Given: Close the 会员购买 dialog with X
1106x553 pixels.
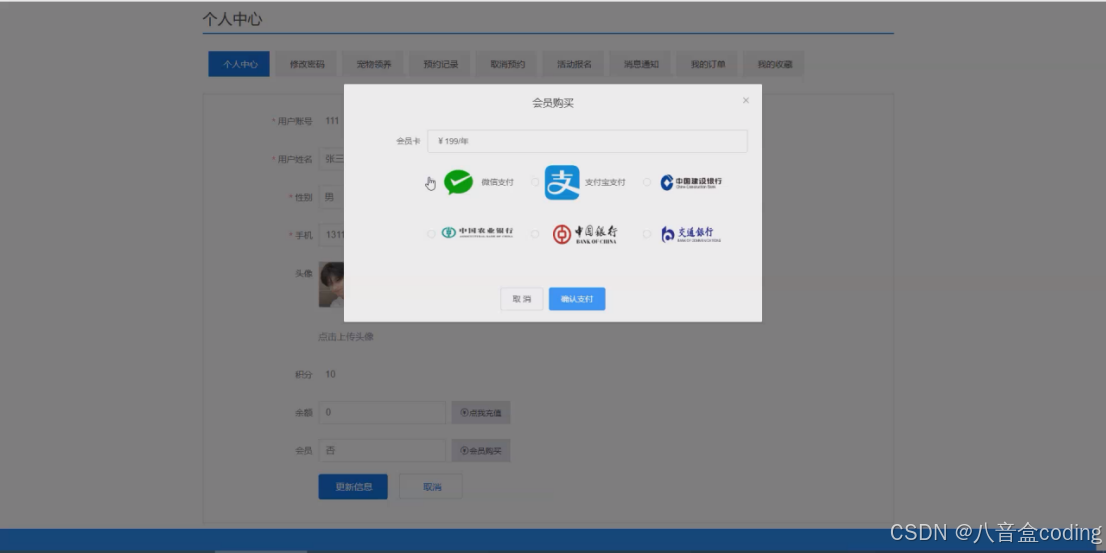Looking at the screenshot, I should (x=746, y=100).
